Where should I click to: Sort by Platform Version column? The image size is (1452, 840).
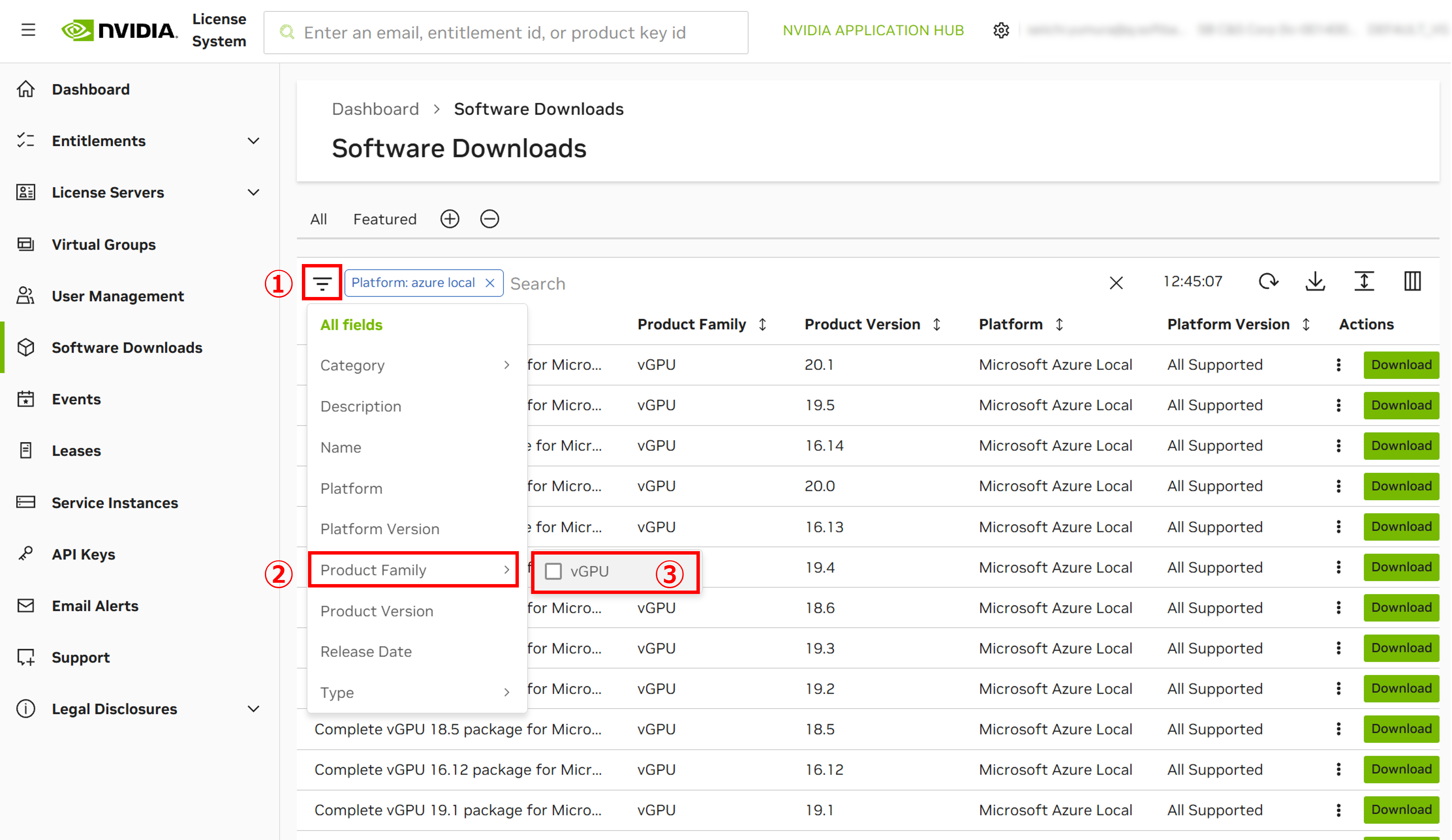point(1306,325)
